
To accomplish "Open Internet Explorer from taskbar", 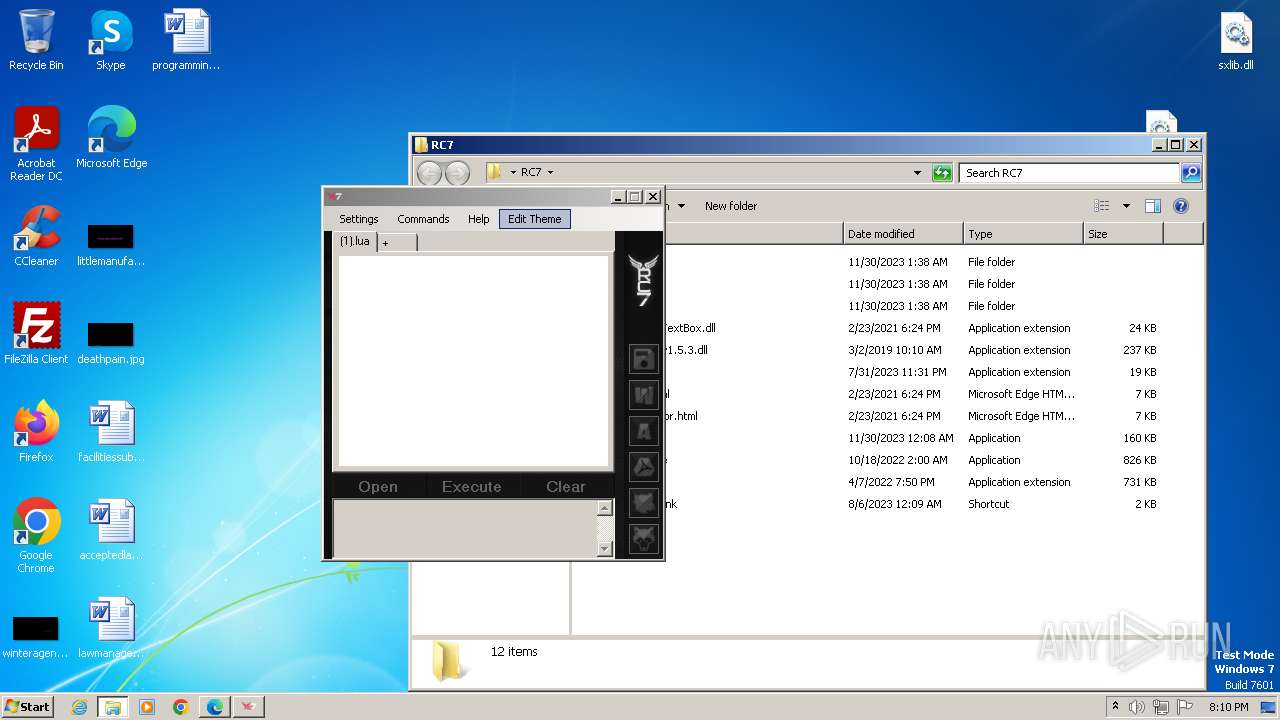I will click(79, 707).
